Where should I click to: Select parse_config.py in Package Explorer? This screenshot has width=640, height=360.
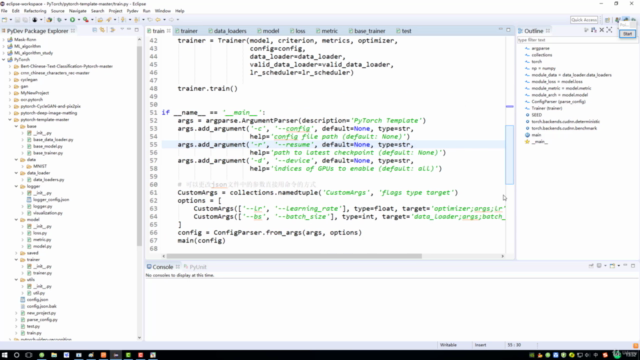[x=42, y=320]
